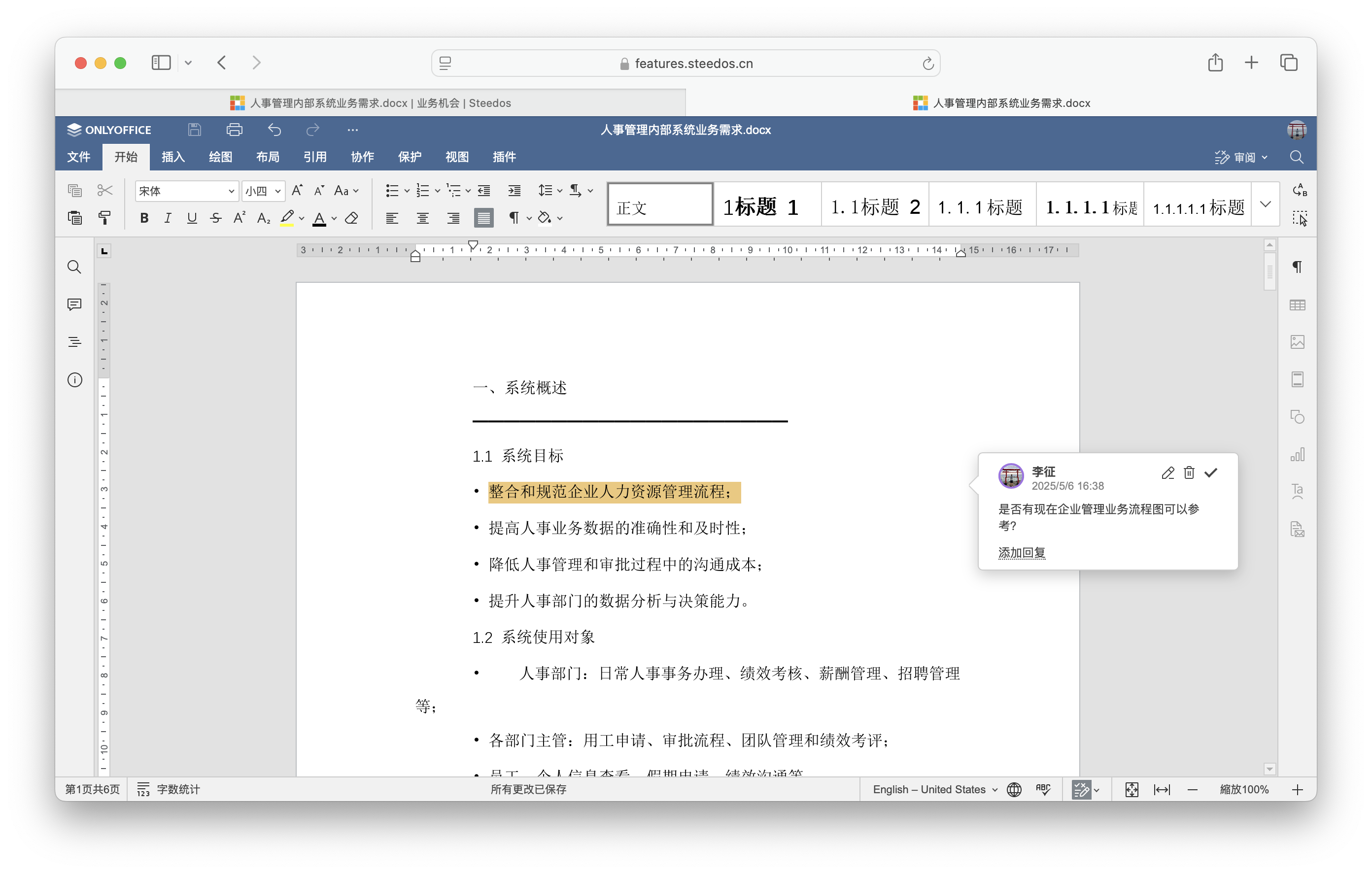Click 字数统计 in status bar
This screenshot has width=1372, height=874.
click(169, 789)
